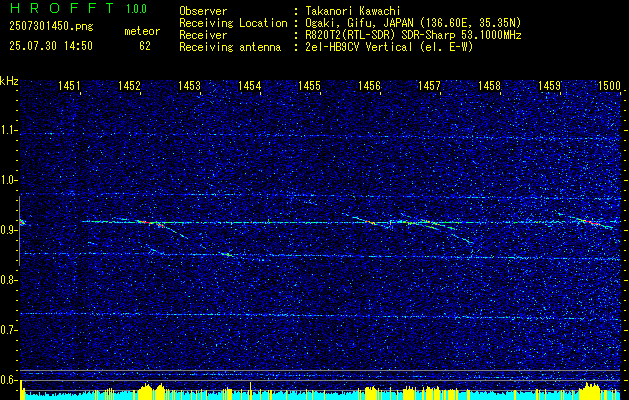Click the 1455 time axis marker

310,85
